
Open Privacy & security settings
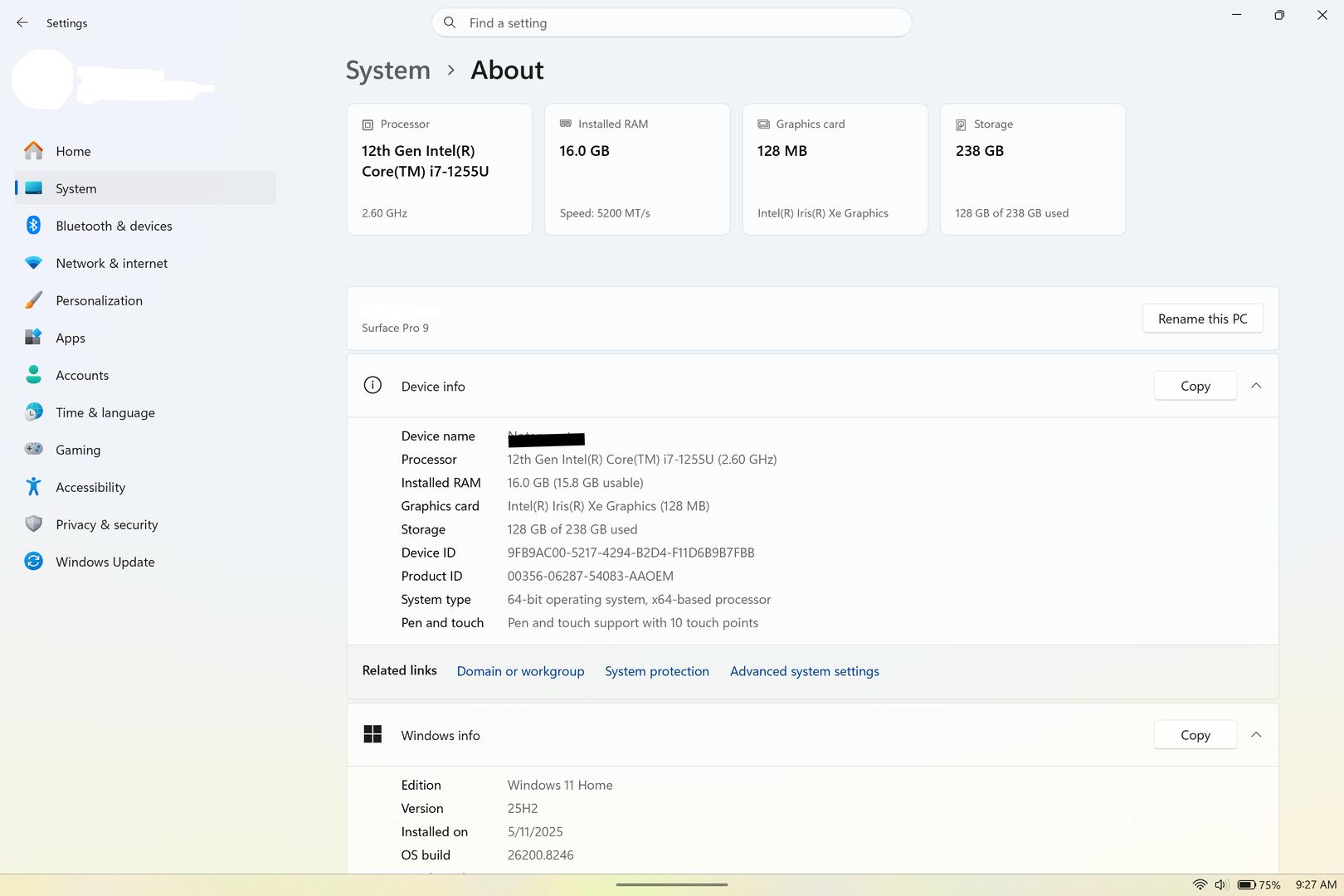pos(145,524)
